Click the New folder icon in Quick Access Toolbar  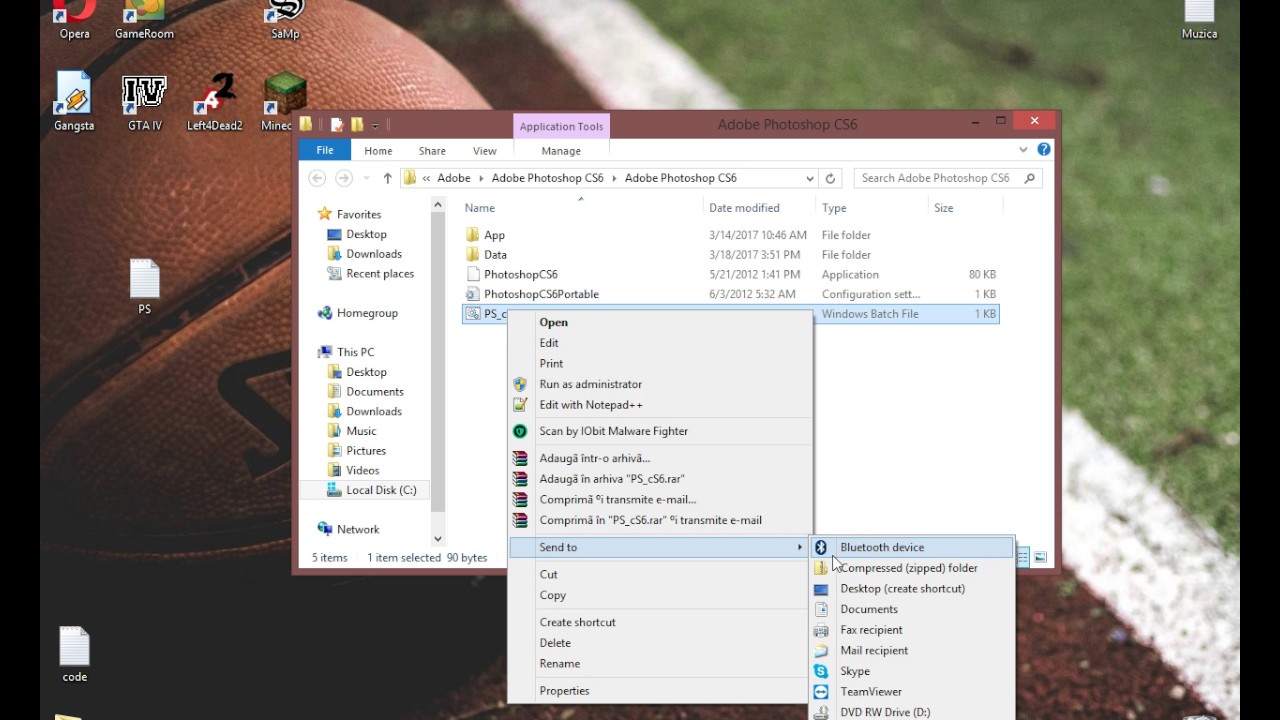357,123
